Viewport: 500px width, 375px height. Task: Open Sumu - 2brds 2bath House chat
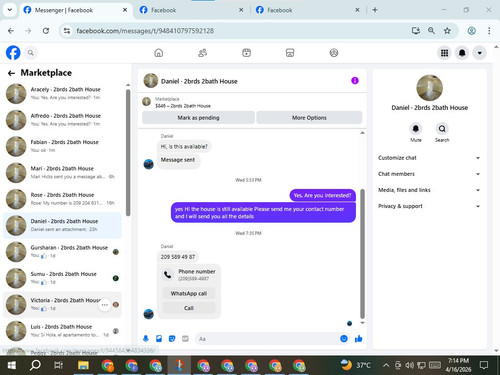[x=62, y=278]
